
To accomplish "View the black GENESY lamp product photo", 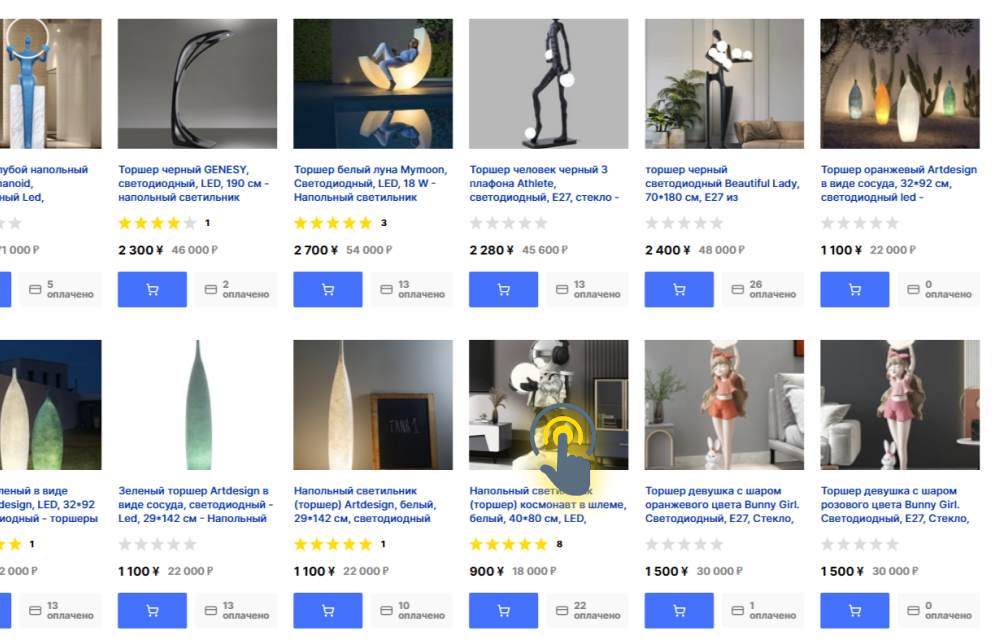I will tap(197, 84).
